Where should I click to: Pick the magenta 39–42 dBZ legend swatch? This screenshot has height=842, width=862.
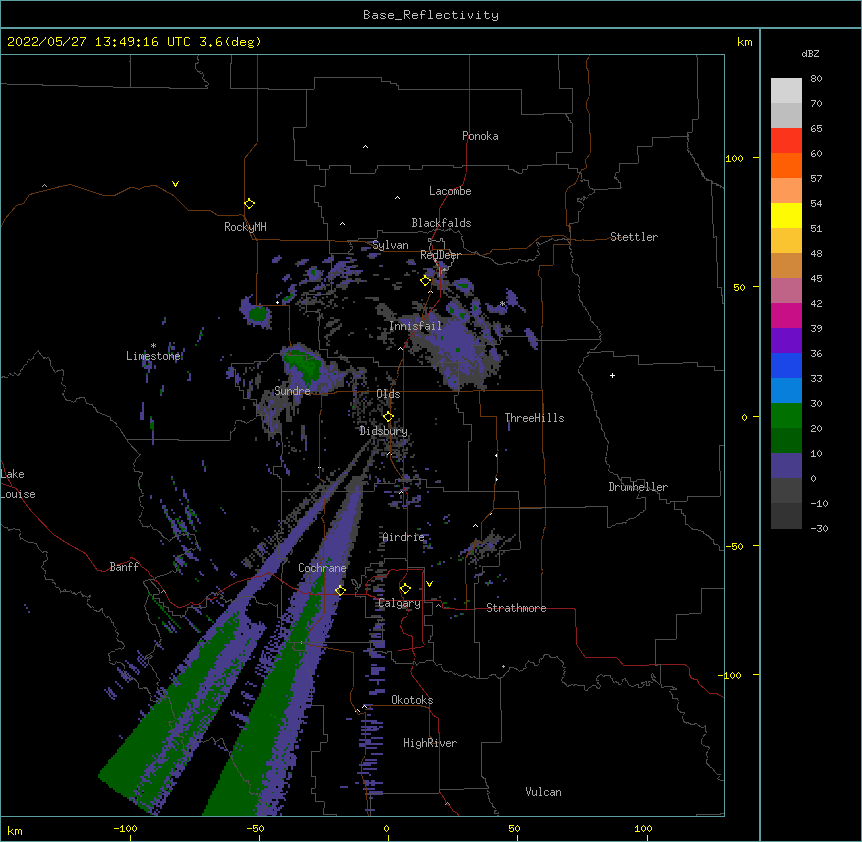tap(786, 315)
